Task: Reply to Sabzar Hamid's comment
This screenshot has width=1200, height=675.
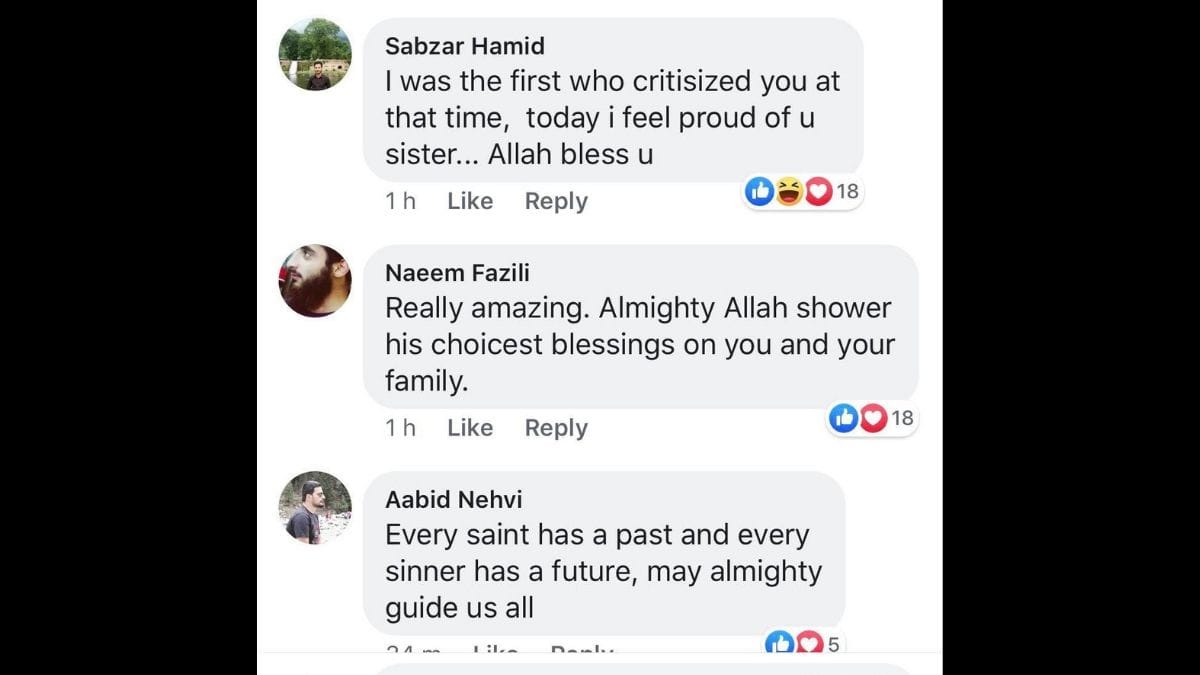Action: click(556, 201)
